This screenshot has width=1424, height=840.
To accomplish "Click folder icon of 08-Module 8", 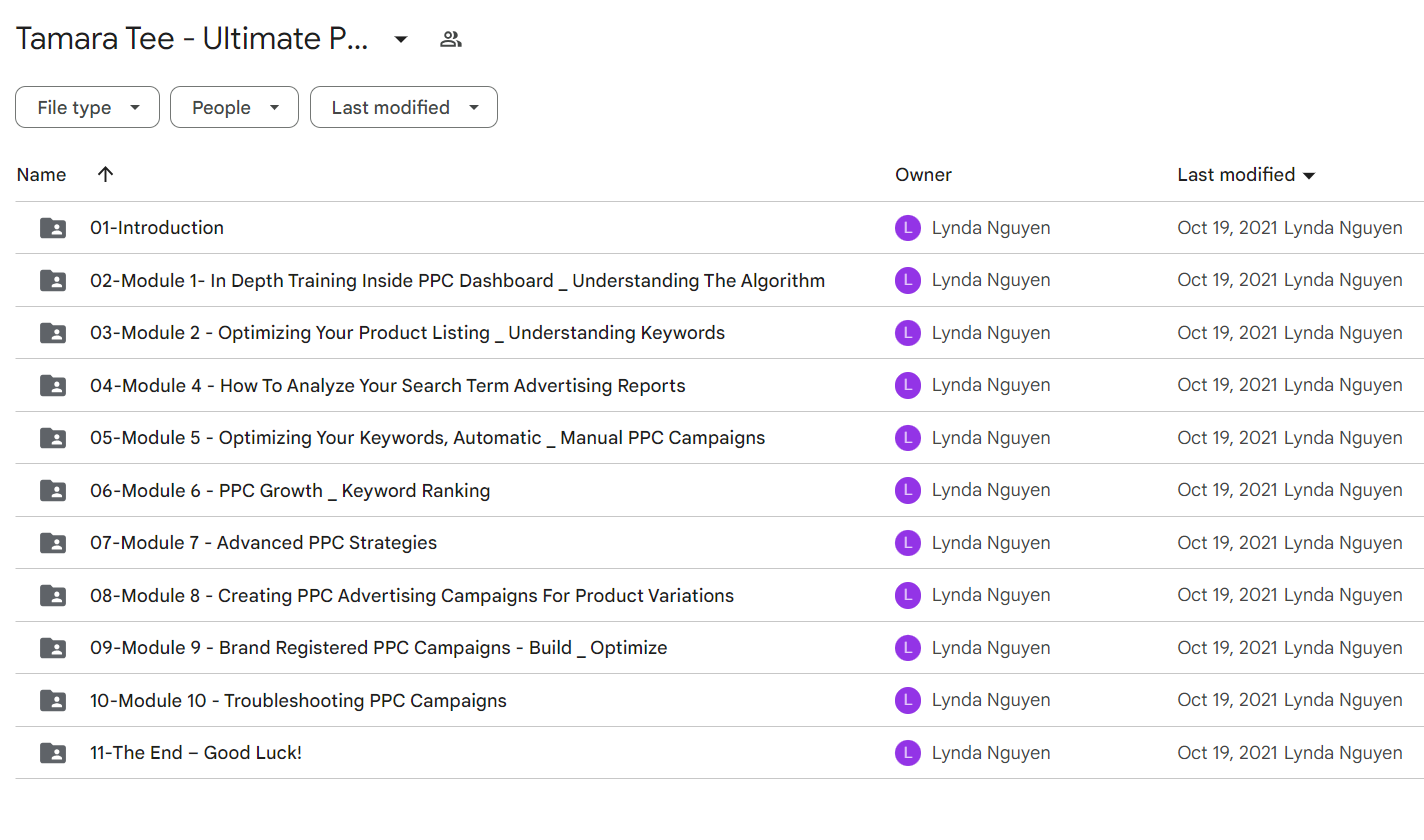I will coord(53,595).
